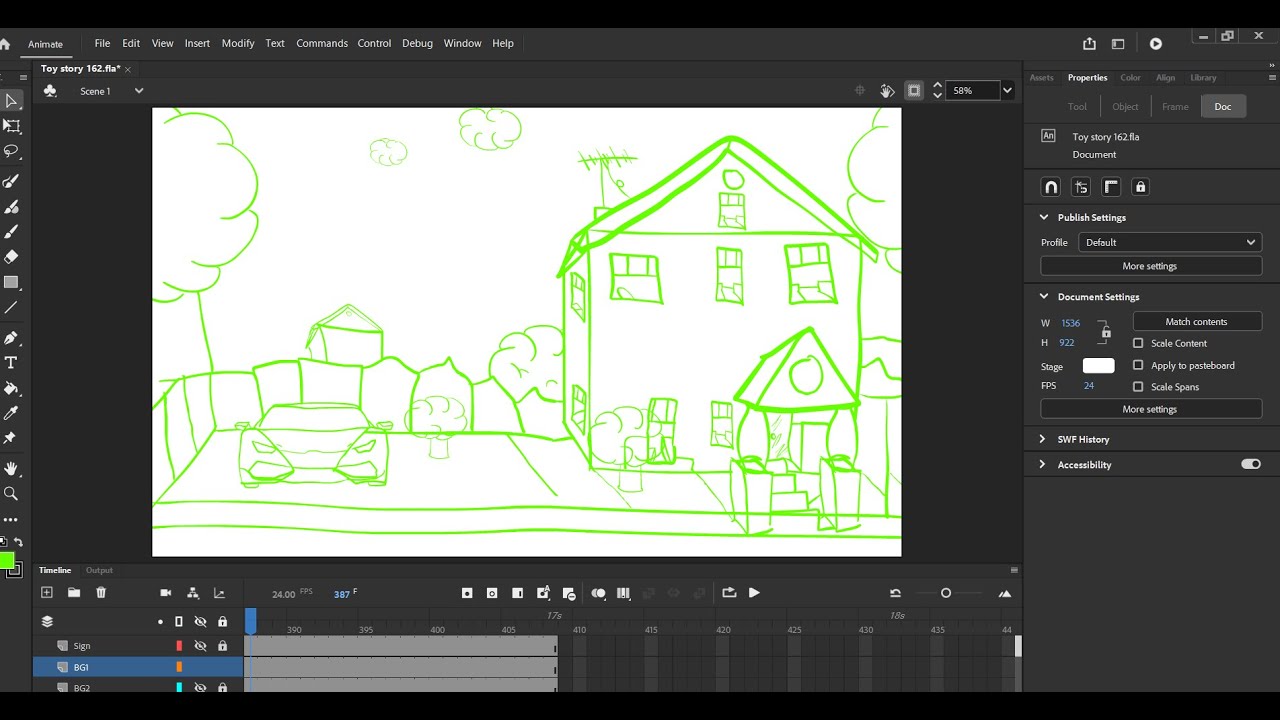
Task: Switch to the Library tab
Action: (1203, 78)
